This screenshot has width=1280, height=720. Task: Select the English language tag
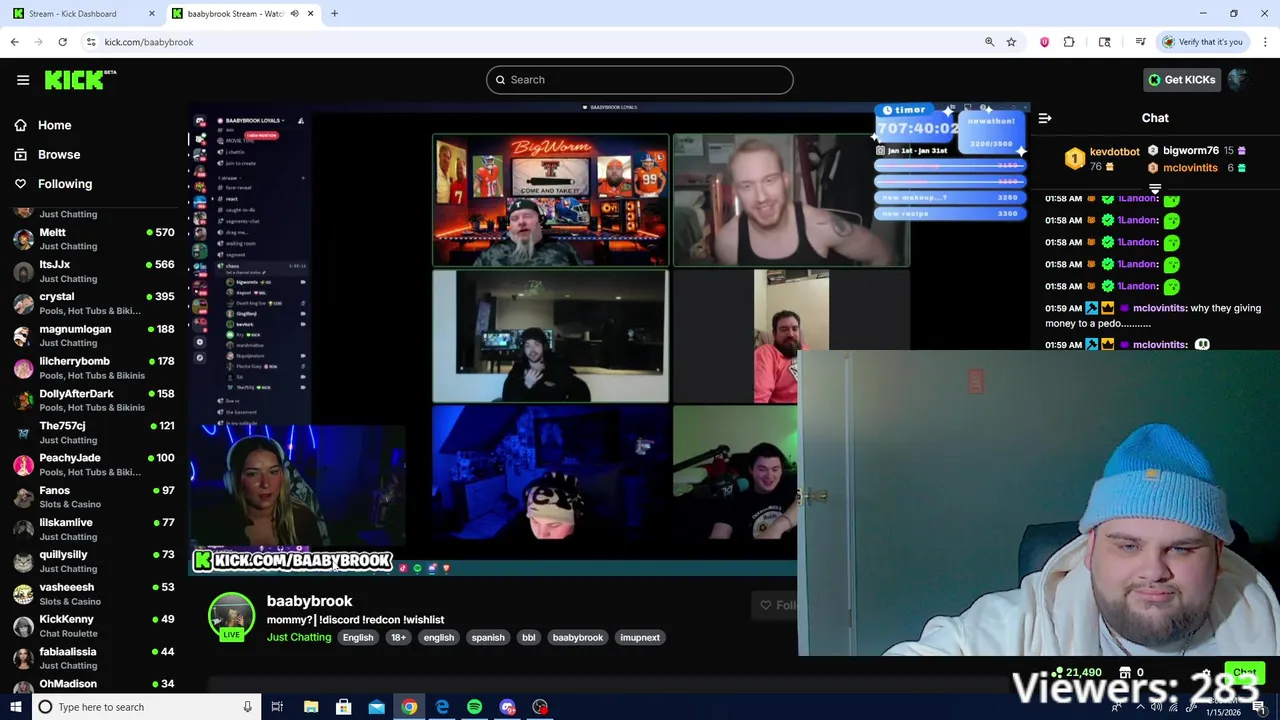(x=358, y=637)
